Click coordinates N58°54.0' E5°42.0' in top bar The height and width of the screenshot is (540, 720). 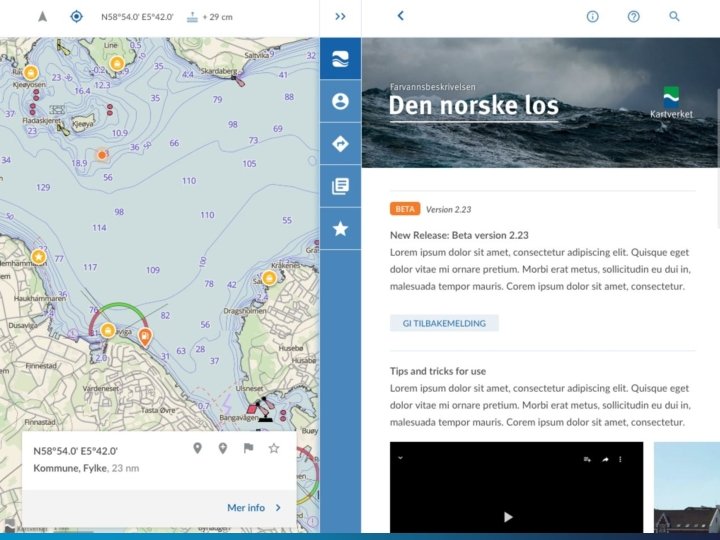click(137, 17)
